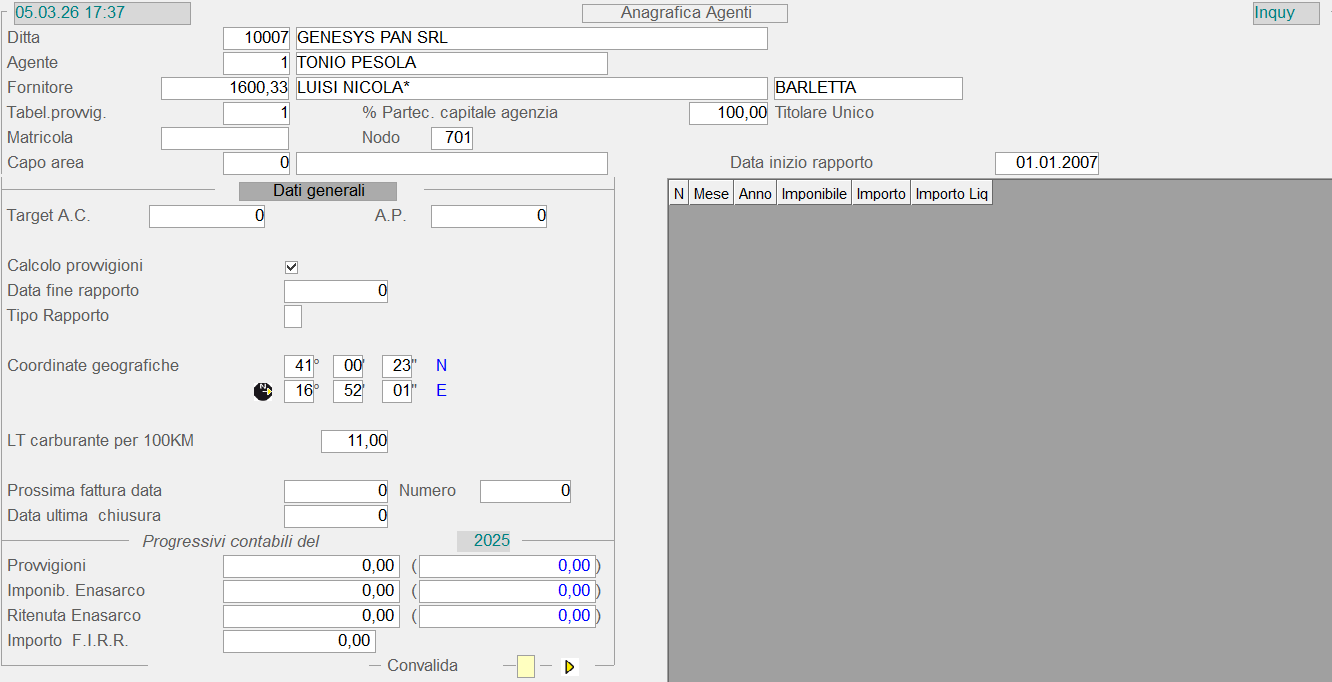Click the Mese column header
The image size is (1332, 682).
pos(711,194)
